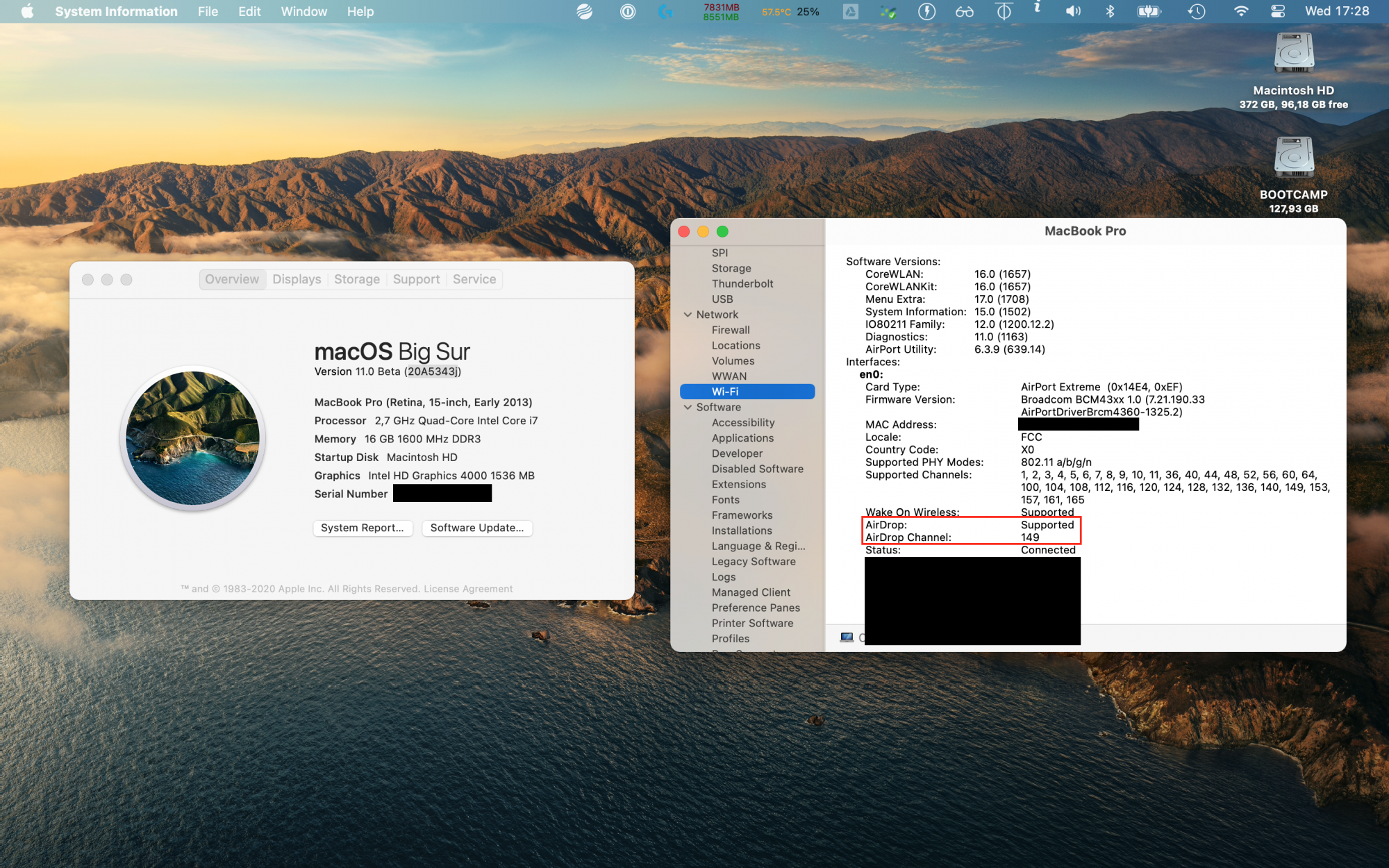Collapse the Network section in sidebar
Image resolution: width=1389 pixels, height=868 pixels.
688,315
